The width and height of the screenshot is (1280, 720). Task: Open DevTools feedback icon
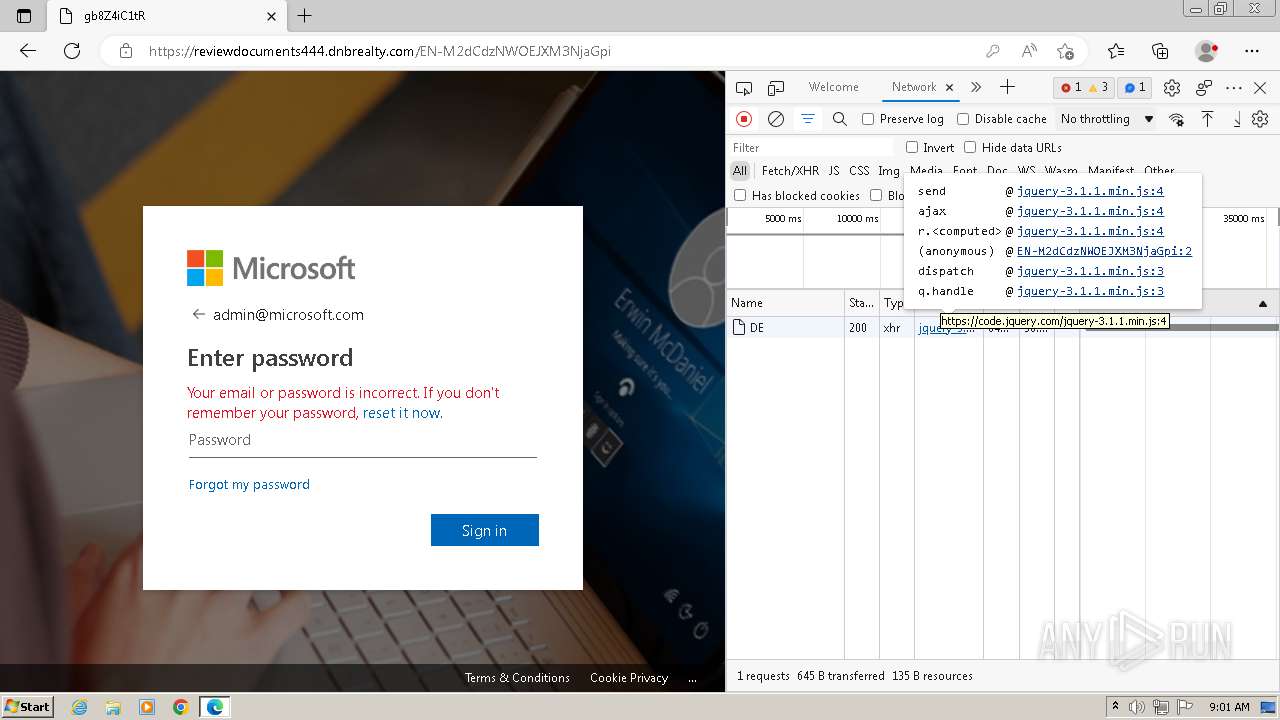point(1204,88)
